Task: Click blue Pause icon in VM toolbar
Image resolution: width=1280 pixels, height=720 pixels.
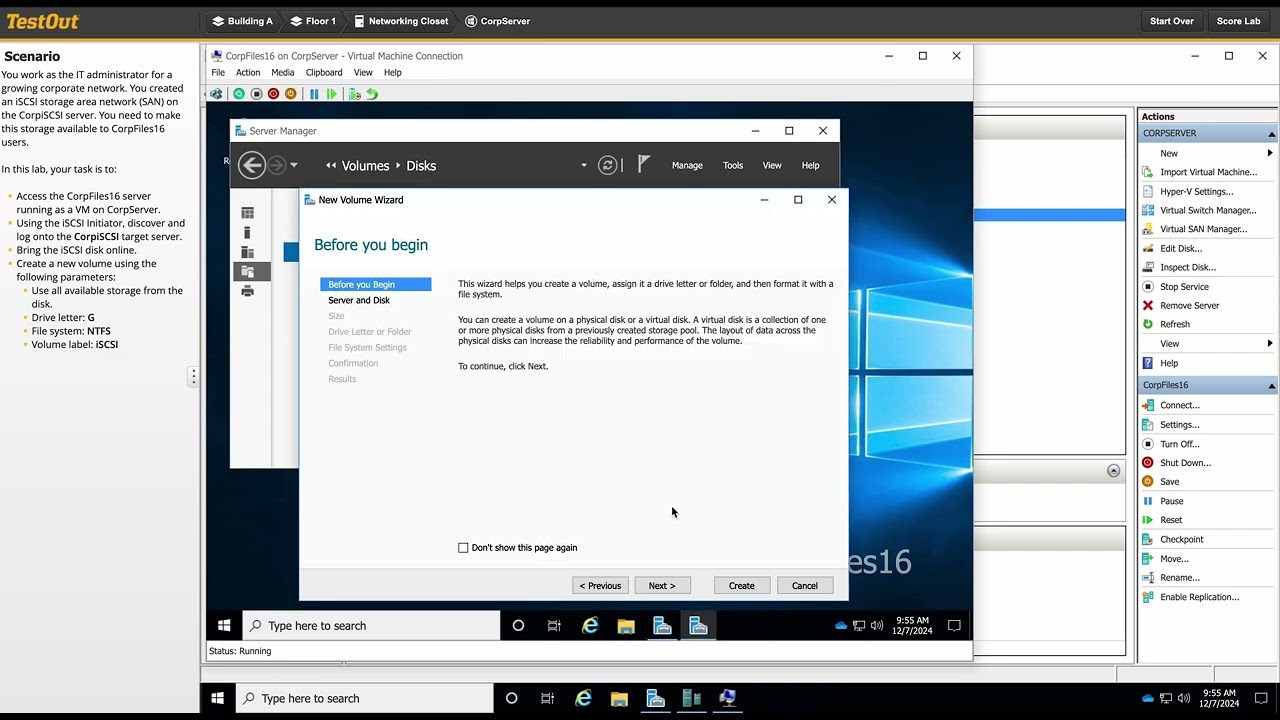Action: pyautogui.click(x=314, y=94)
